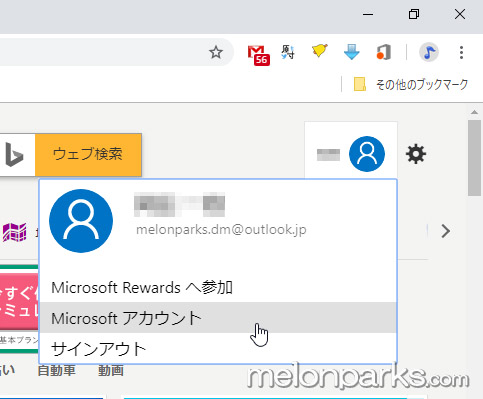Screen dimensions: 483x399
Task: Click the ウェブ検索 button
Action: click(x=88, y=155)
